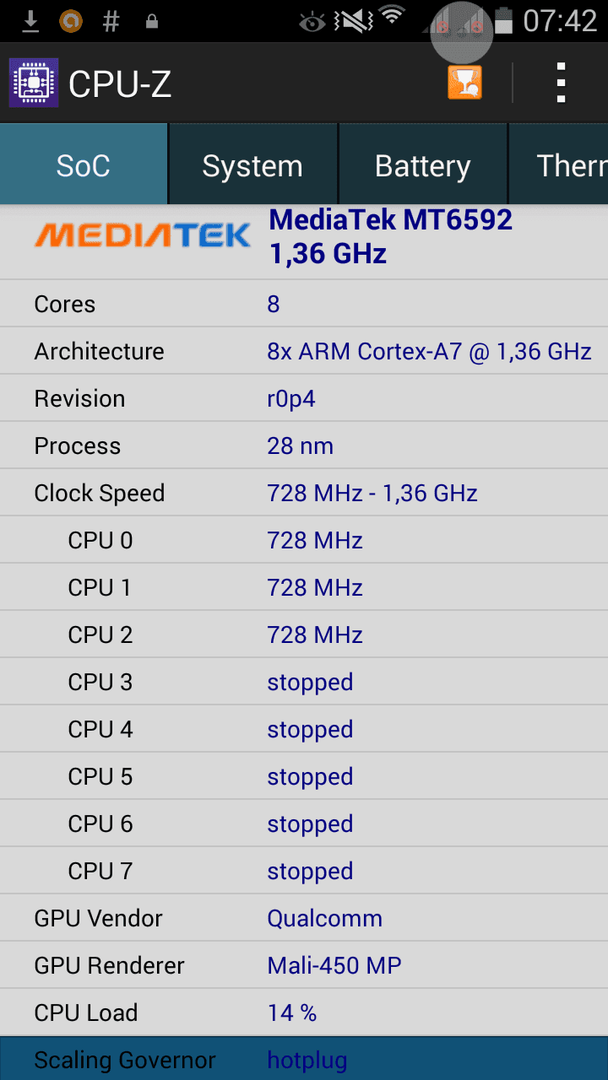This screenshot has height=1080, width=608.
Task: Tap the Wi-Fi signal status icon
Action: pos(392,17)
